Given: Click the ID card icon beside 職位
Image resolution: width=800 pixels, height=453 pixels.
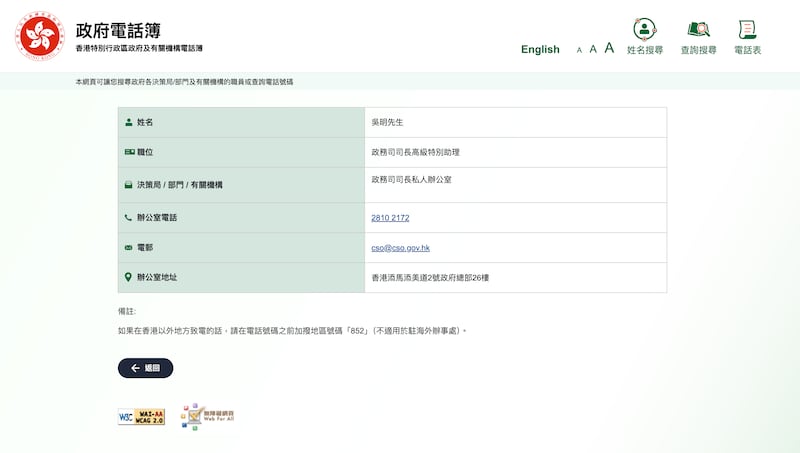Looking at the screenshot, I should click(128, 152).
